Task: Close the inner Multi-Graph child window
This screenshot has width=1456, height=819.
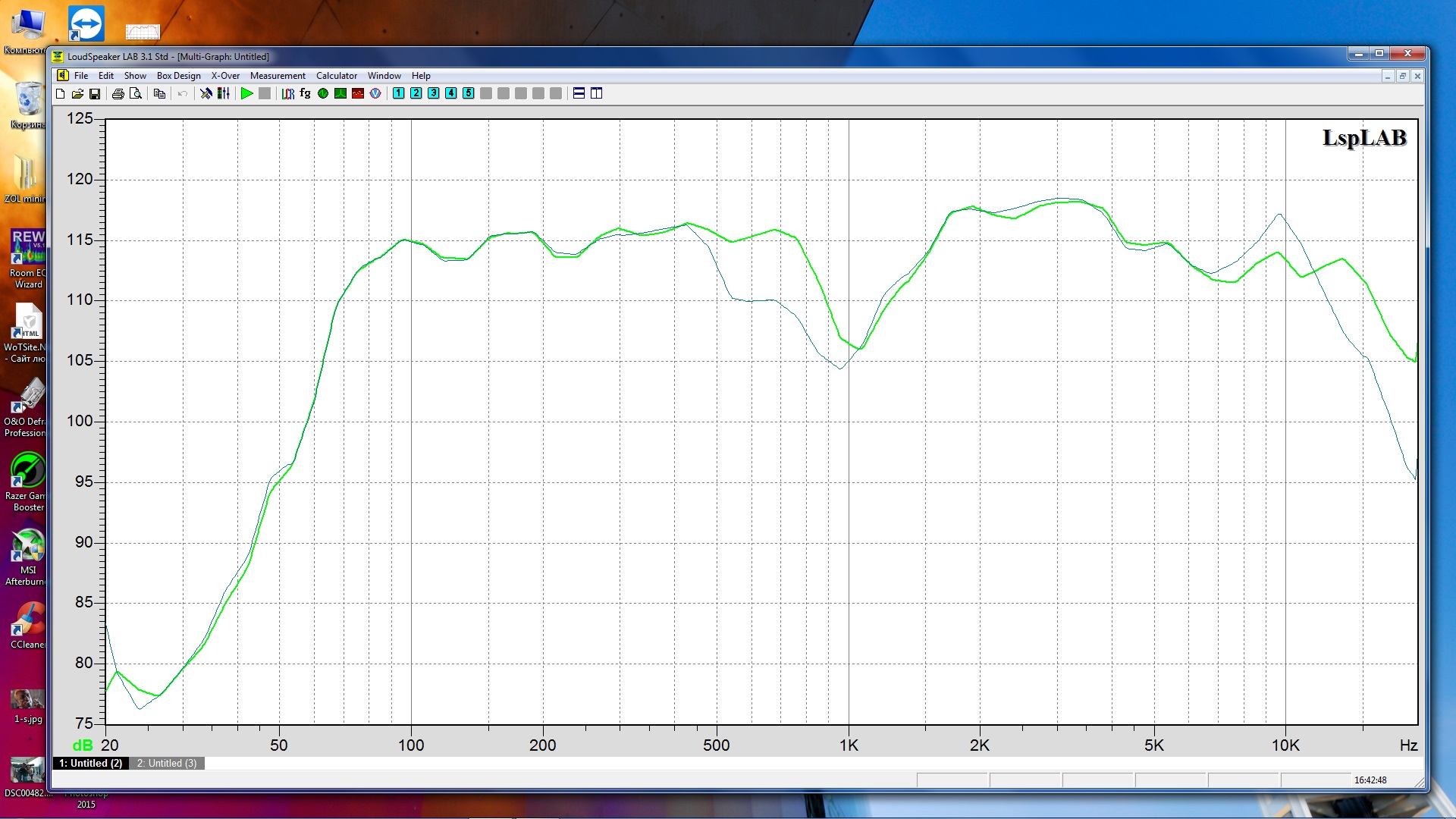Action: 1417,76
